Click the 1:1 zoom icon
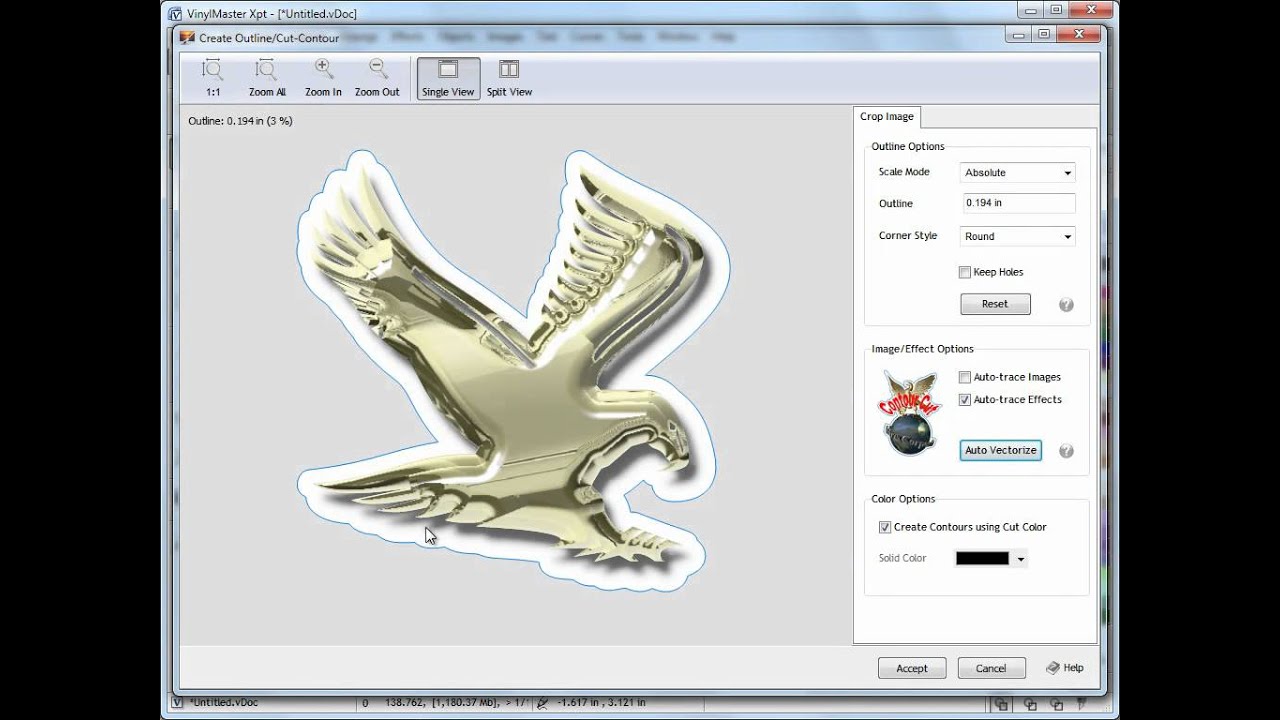 (212, 69)
